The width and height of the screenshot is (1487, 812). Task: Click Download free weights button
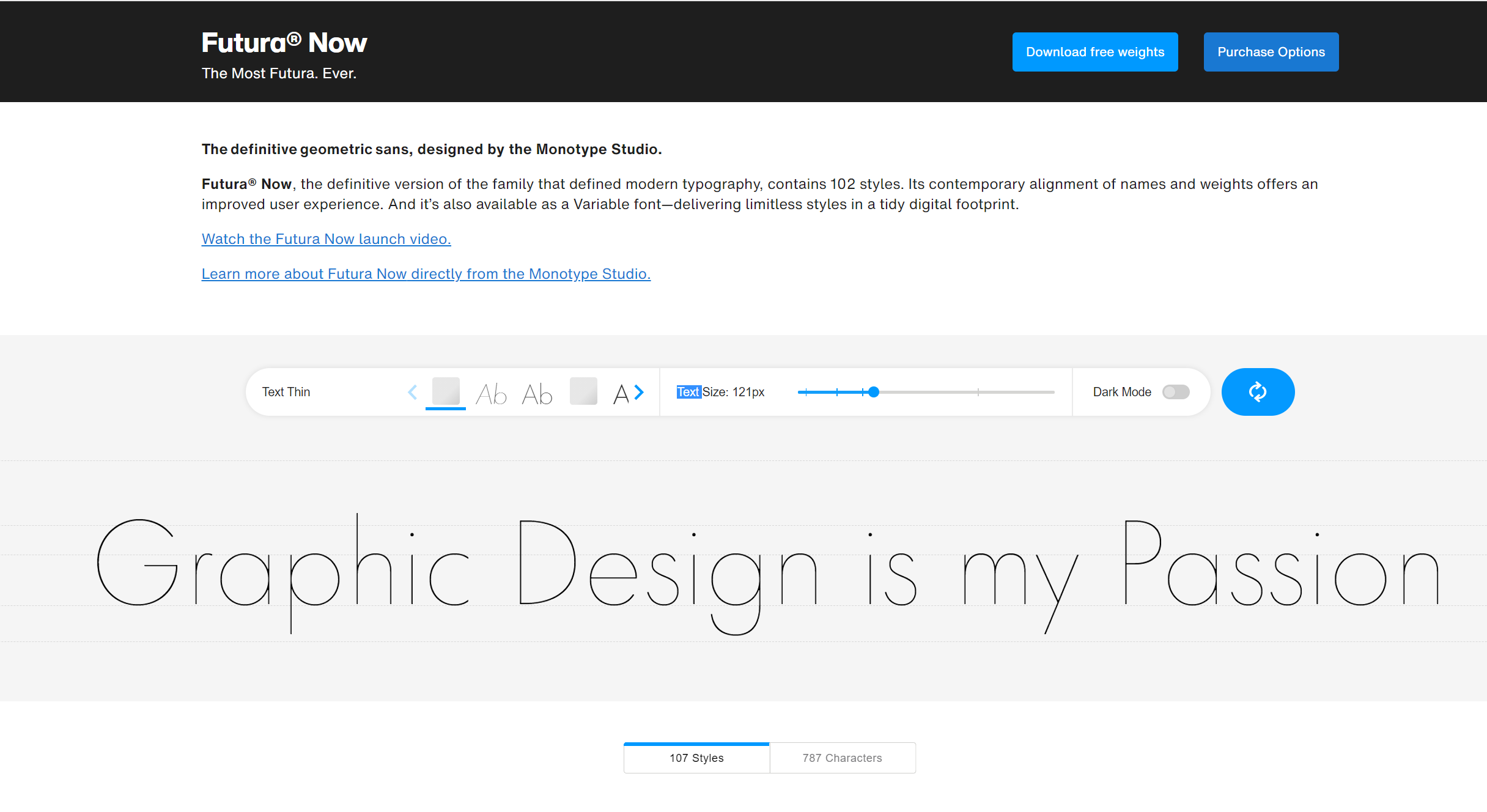(x=1095, y=52)
